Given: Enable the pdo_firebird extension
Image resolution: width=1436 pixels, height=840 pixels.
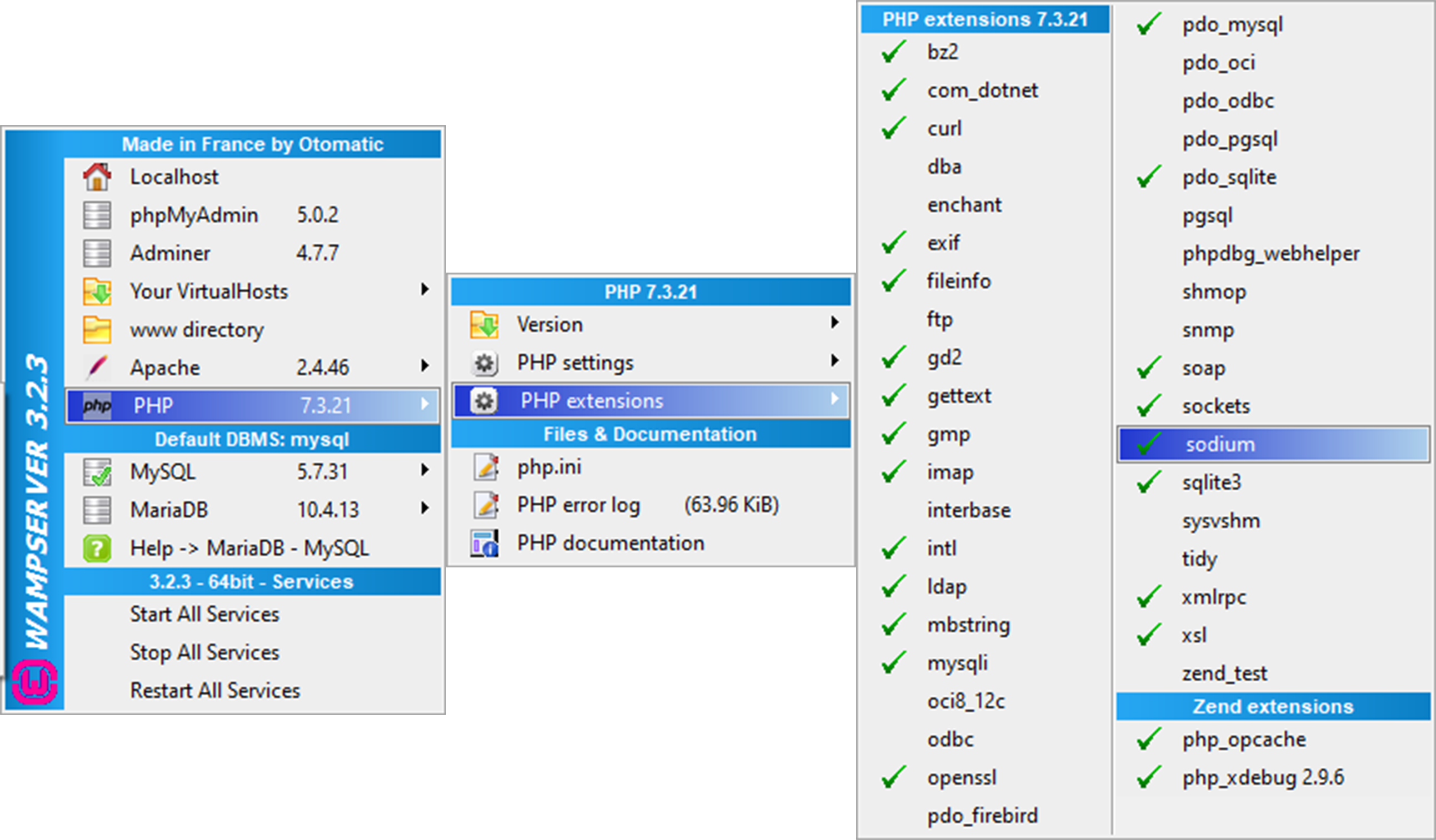Looking at the screenshot, I should coord(986,816).
